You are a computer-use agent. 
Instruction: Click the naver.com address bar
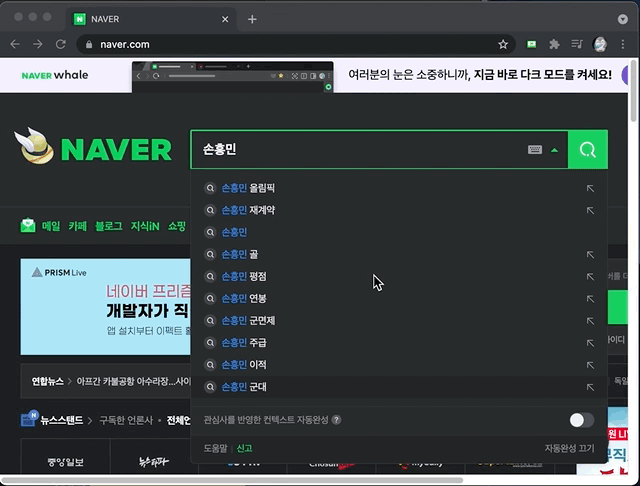296,44
